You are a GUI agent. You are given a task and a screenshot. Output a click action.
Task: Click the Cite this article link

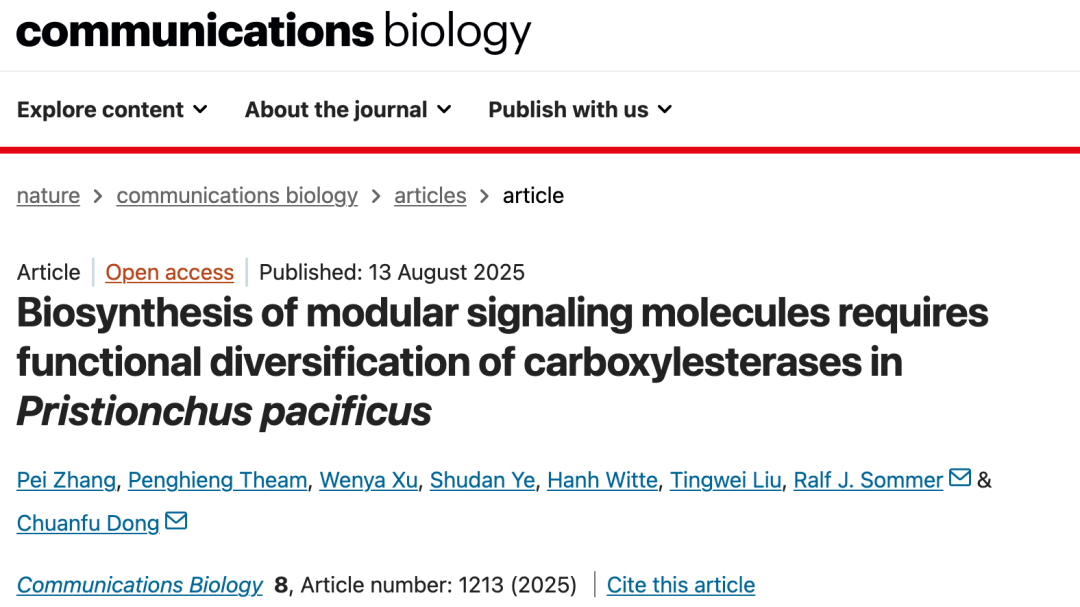[681, 585]
